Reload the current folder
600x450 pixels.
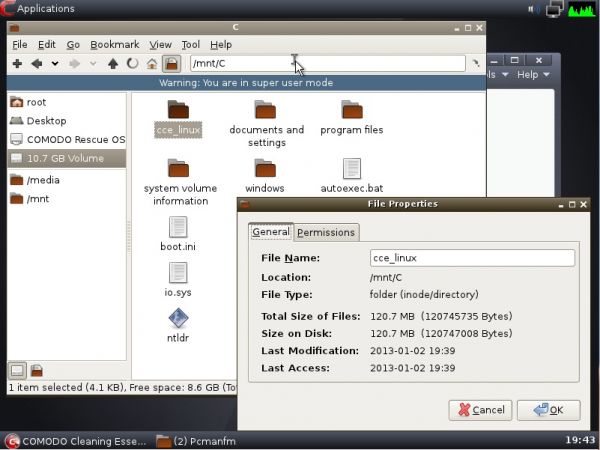click(x=132, y=64)
